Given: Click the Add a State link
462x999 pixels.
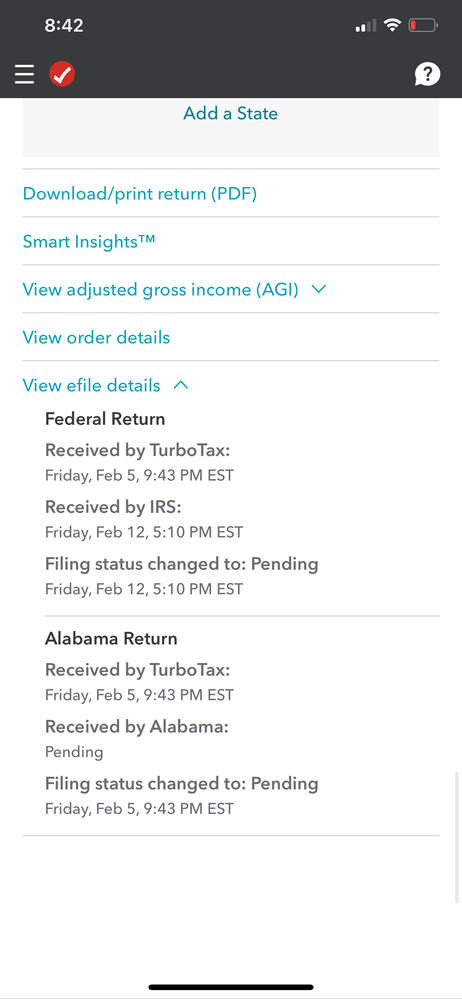Looking at the screenshot, I should pos(231,113).
